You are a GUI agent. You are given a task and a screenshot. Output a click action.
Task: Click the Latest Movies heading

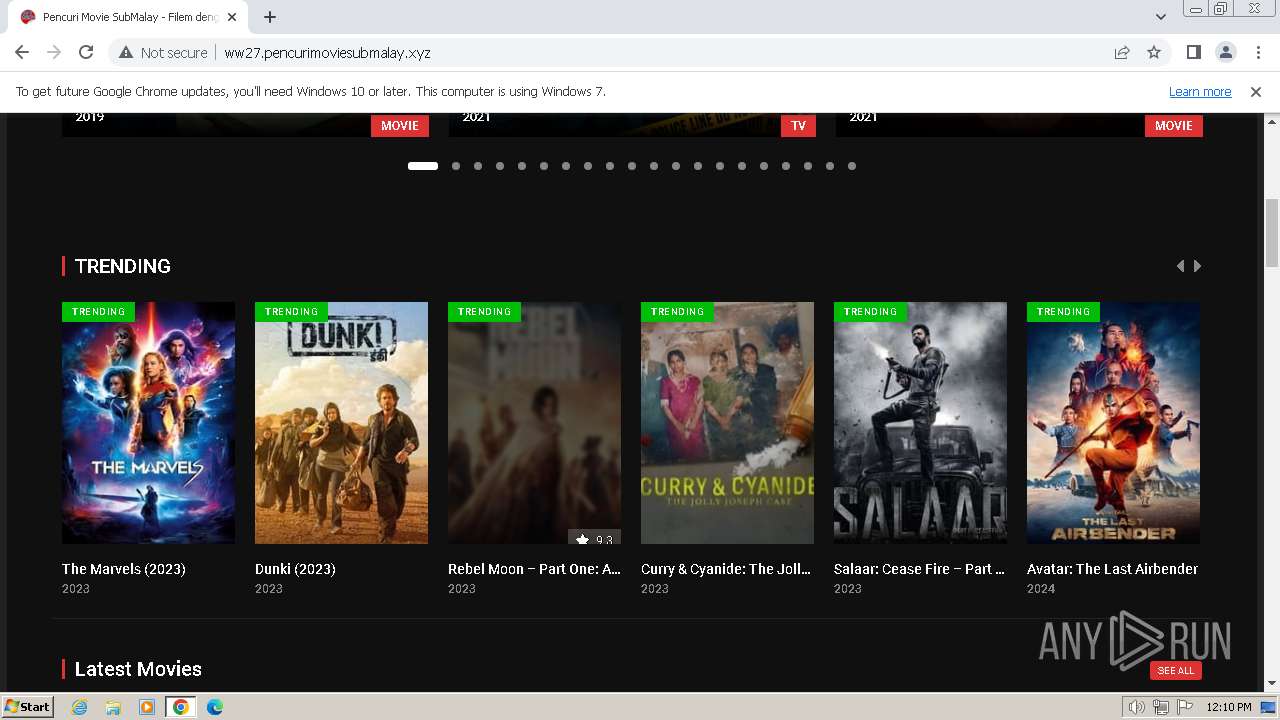pyautogui.click(x=138, y=669)
